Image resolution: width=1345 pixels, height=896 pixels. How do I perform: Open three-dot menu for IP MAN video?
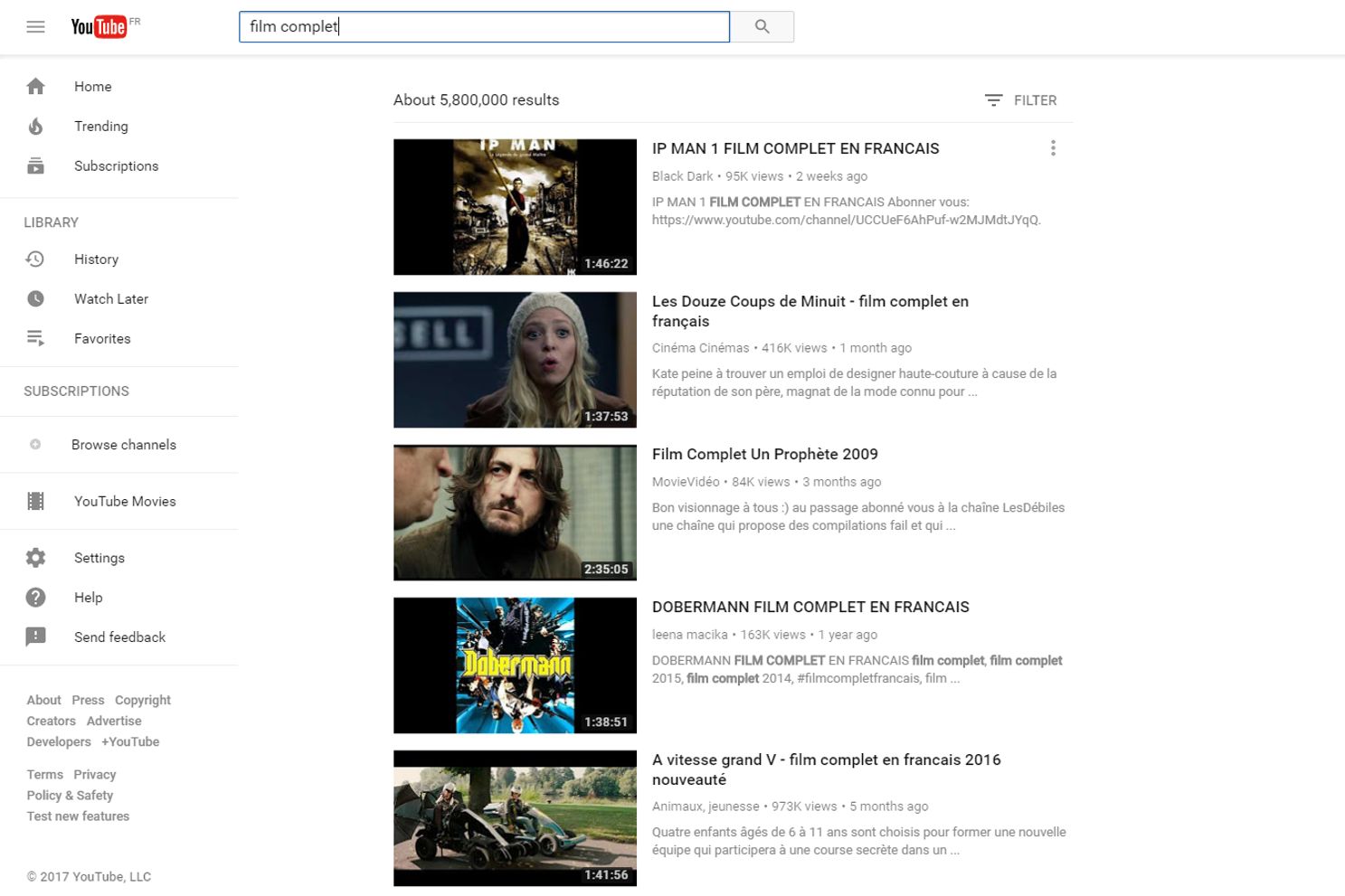pos(1053,148)
